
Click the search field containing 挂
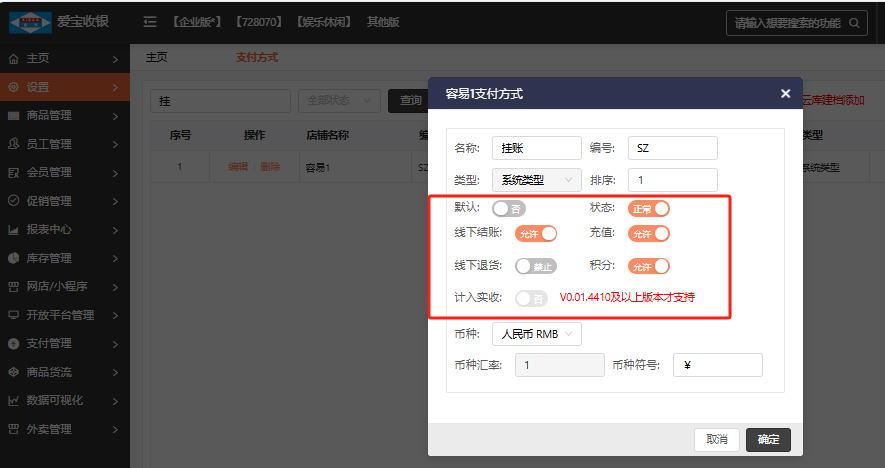[x=221, y=101]
